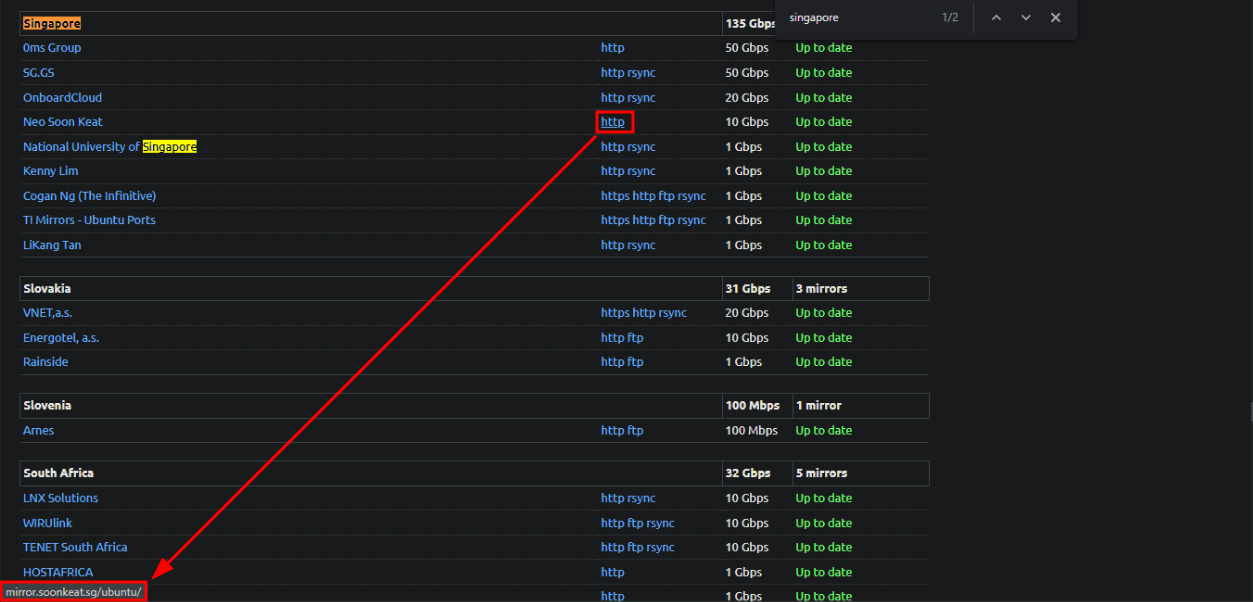Select the Kenny Lim mirror link

pyautogui.click(x=50, y=171)
